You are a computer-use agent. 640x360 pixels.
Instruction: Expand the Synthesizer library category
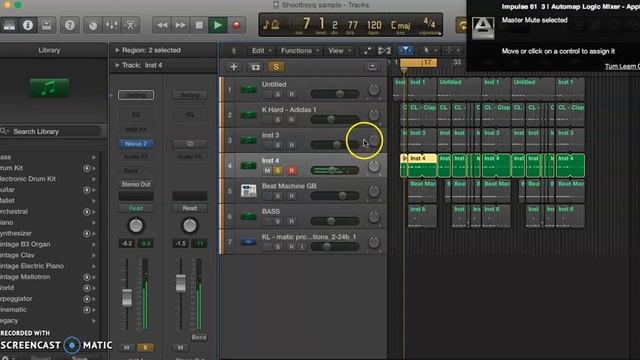(x=93, y=233)
